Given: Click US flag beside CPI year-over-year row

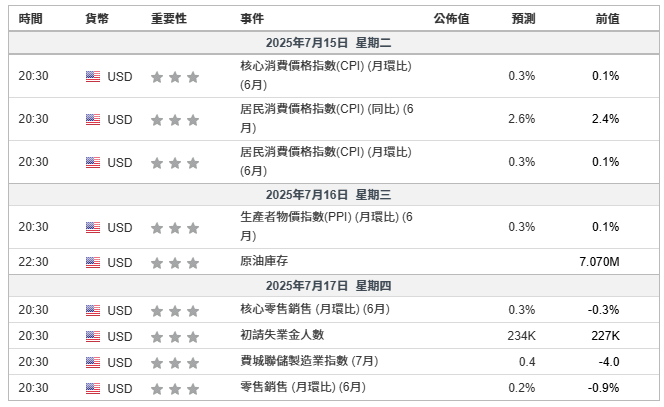Looking at the screenshot, I should coord(93,119).
